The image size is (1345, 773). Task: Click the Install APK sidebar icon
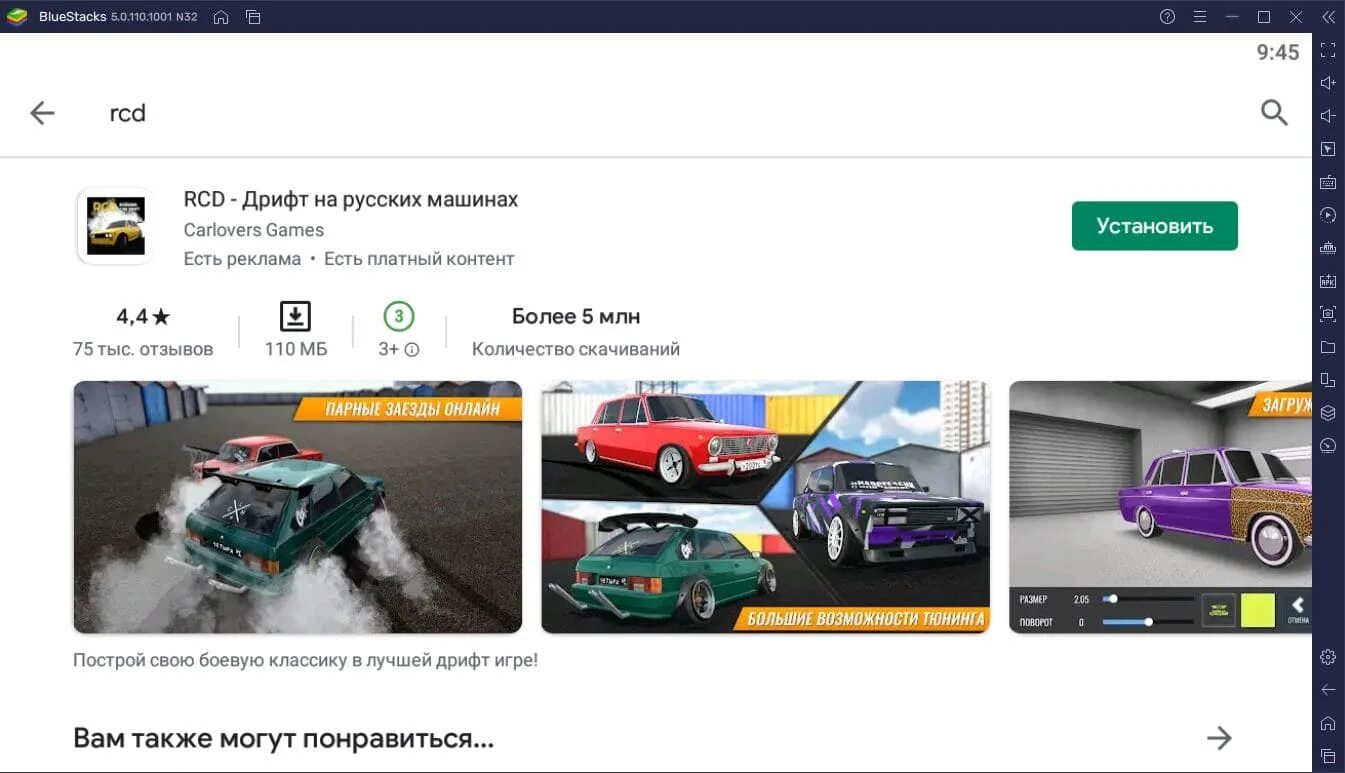[1328, 281]
